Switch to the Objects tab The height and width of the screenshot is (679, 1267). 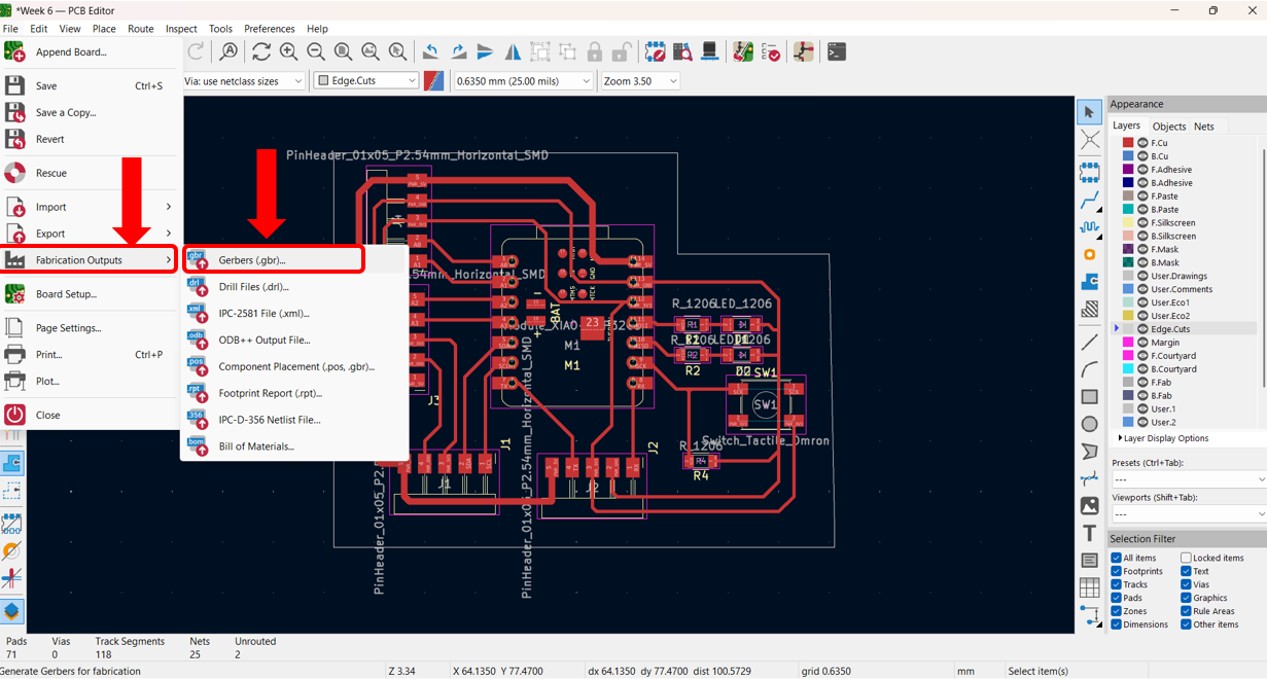[1168, 126]
